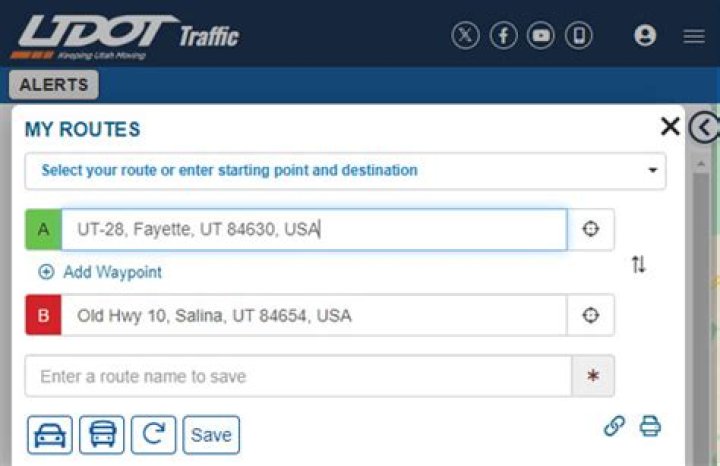Open UDOT Facebook page icon
Viewport: 720px width, 466px height.
[x=503, y=36]
